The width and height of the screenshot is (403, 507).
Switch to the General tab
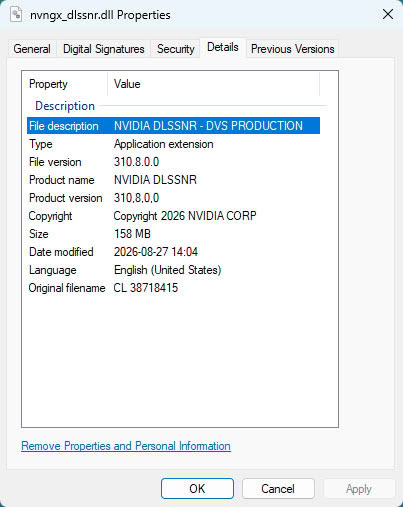(x=32, y=49)
